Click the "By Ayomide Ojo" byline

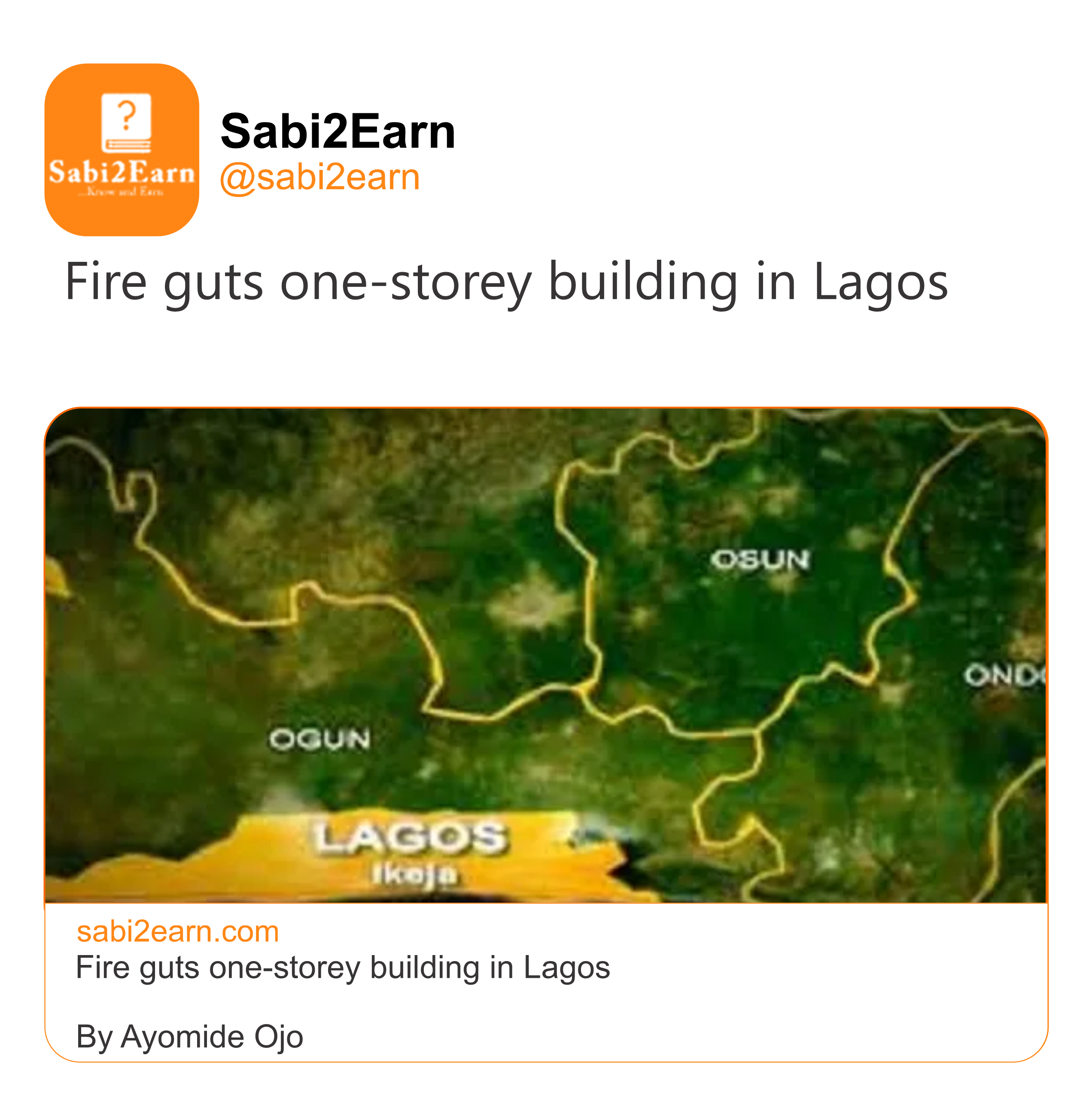189,1036
